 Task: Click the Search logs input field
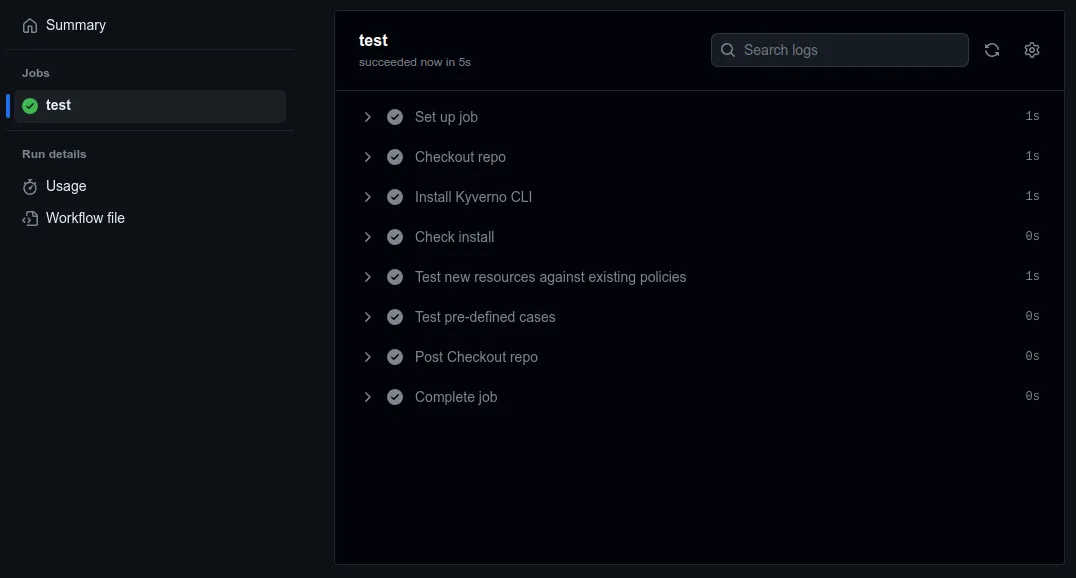[850, 50]
